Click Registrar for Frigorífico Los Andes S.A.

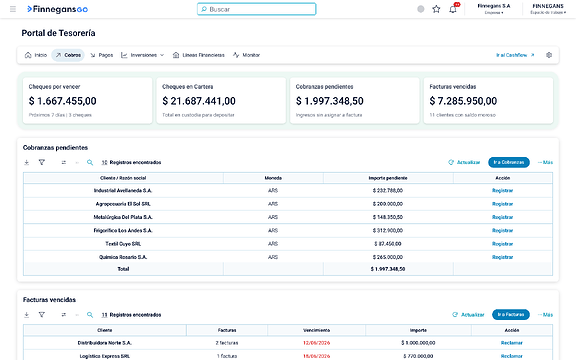(x=503, y=231)
